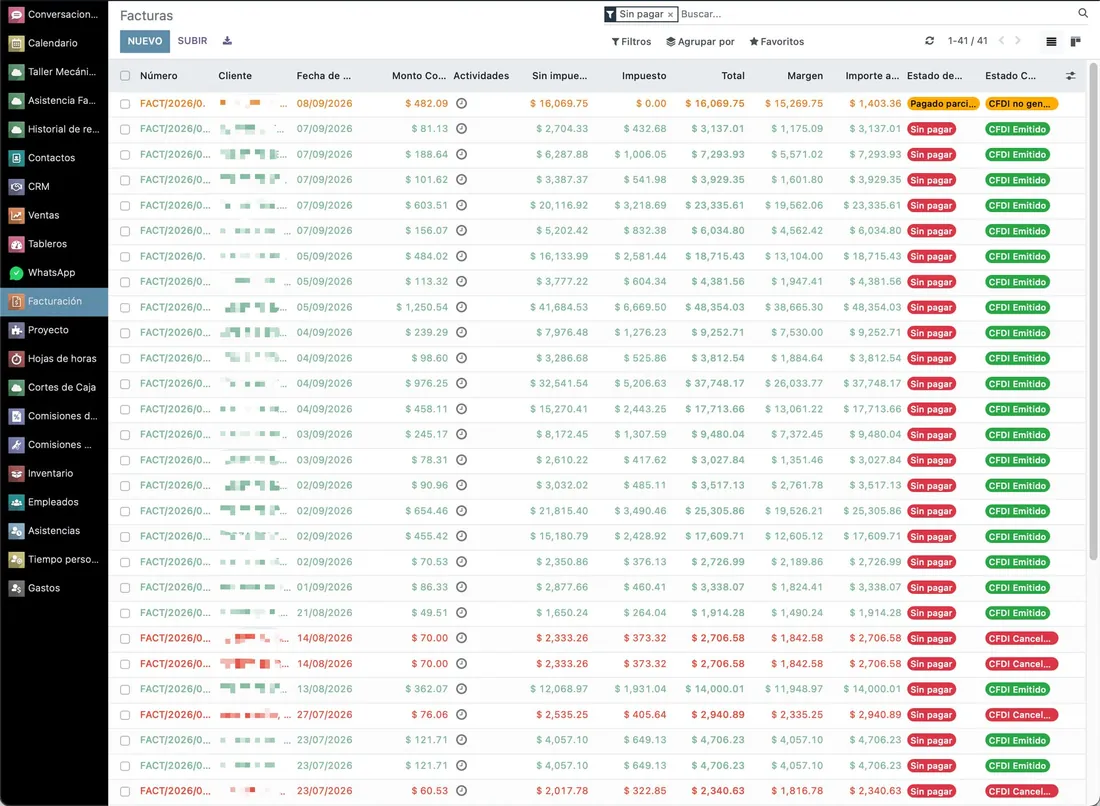
Task: Click the Buscar search field
Action: [876, 13]
